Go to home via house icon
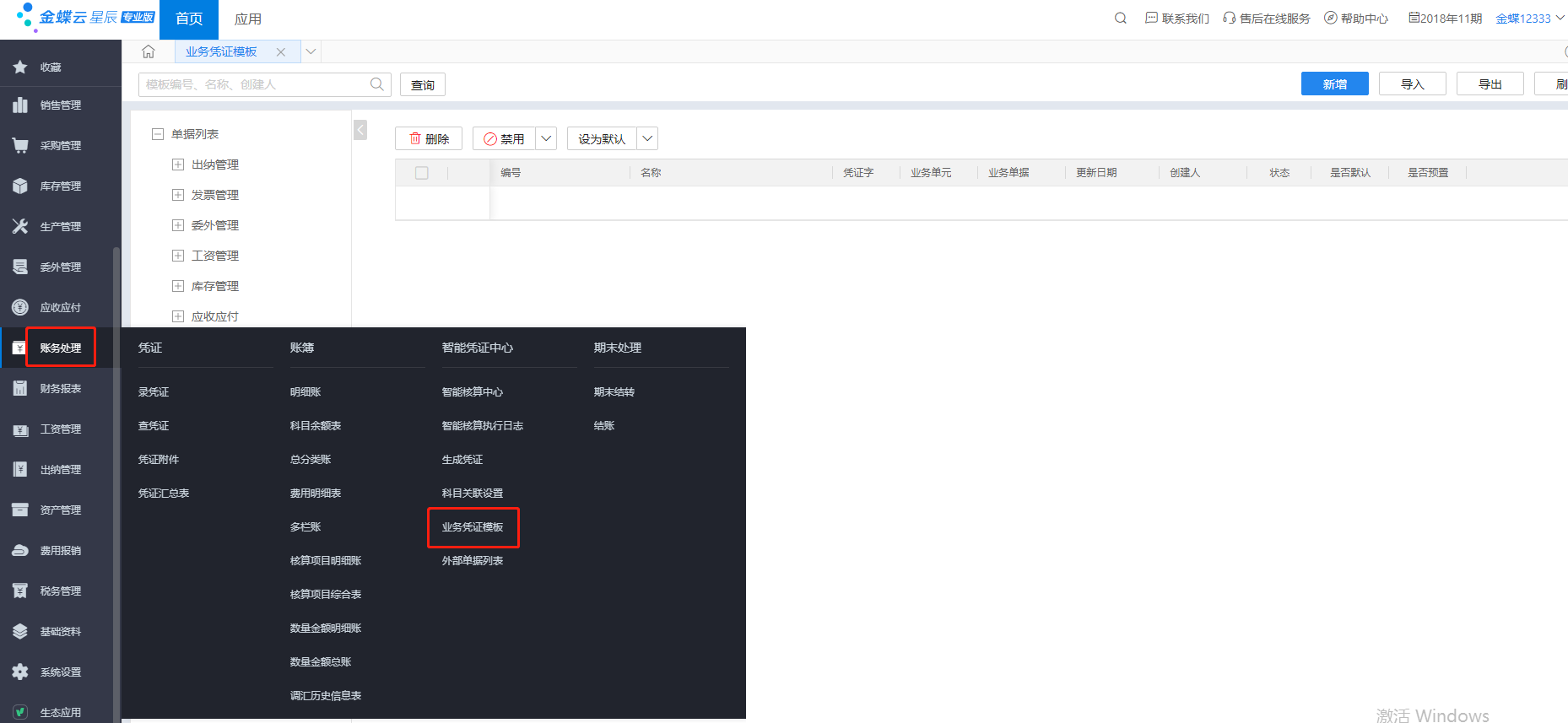Viewport: 1568px width, 723px height. [x=149, y=51]
